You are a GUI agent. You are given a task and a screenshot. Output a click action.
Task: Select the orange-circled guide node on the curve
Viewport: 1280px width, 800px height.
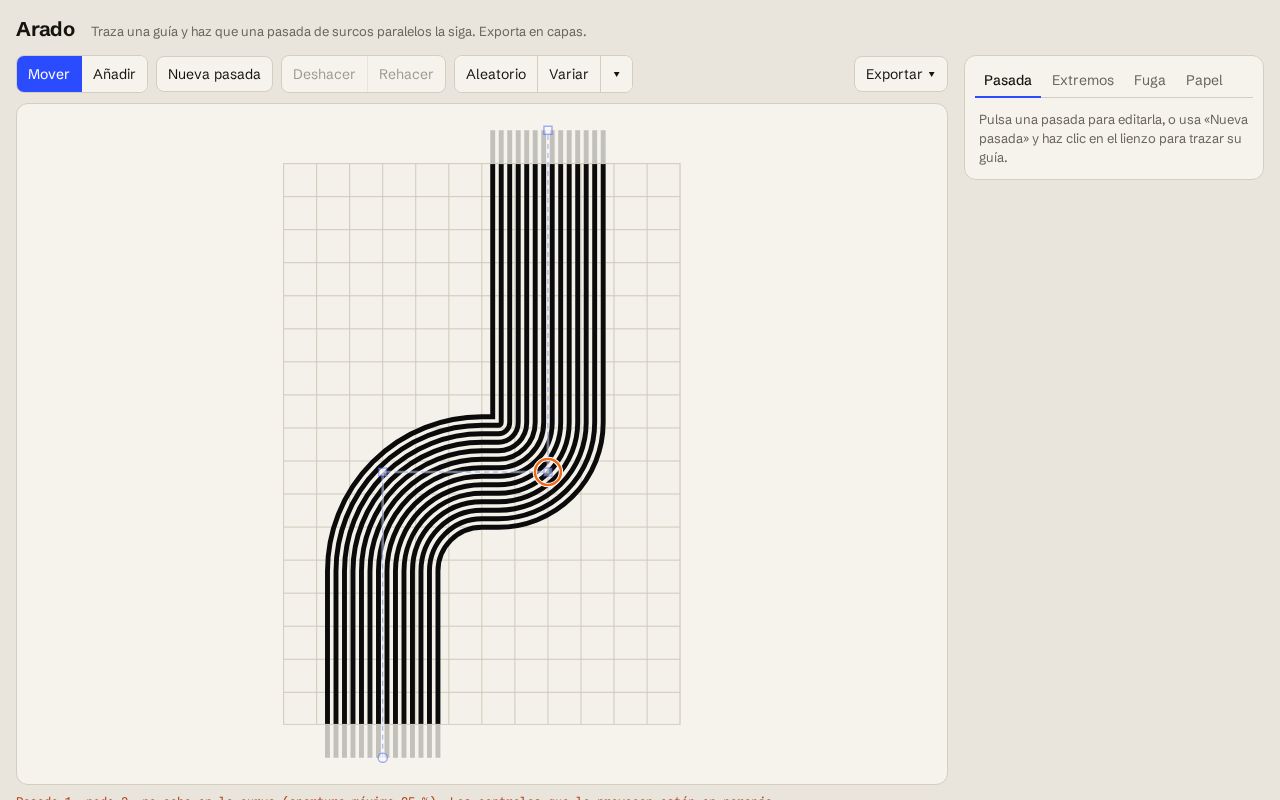click(548, 472)
